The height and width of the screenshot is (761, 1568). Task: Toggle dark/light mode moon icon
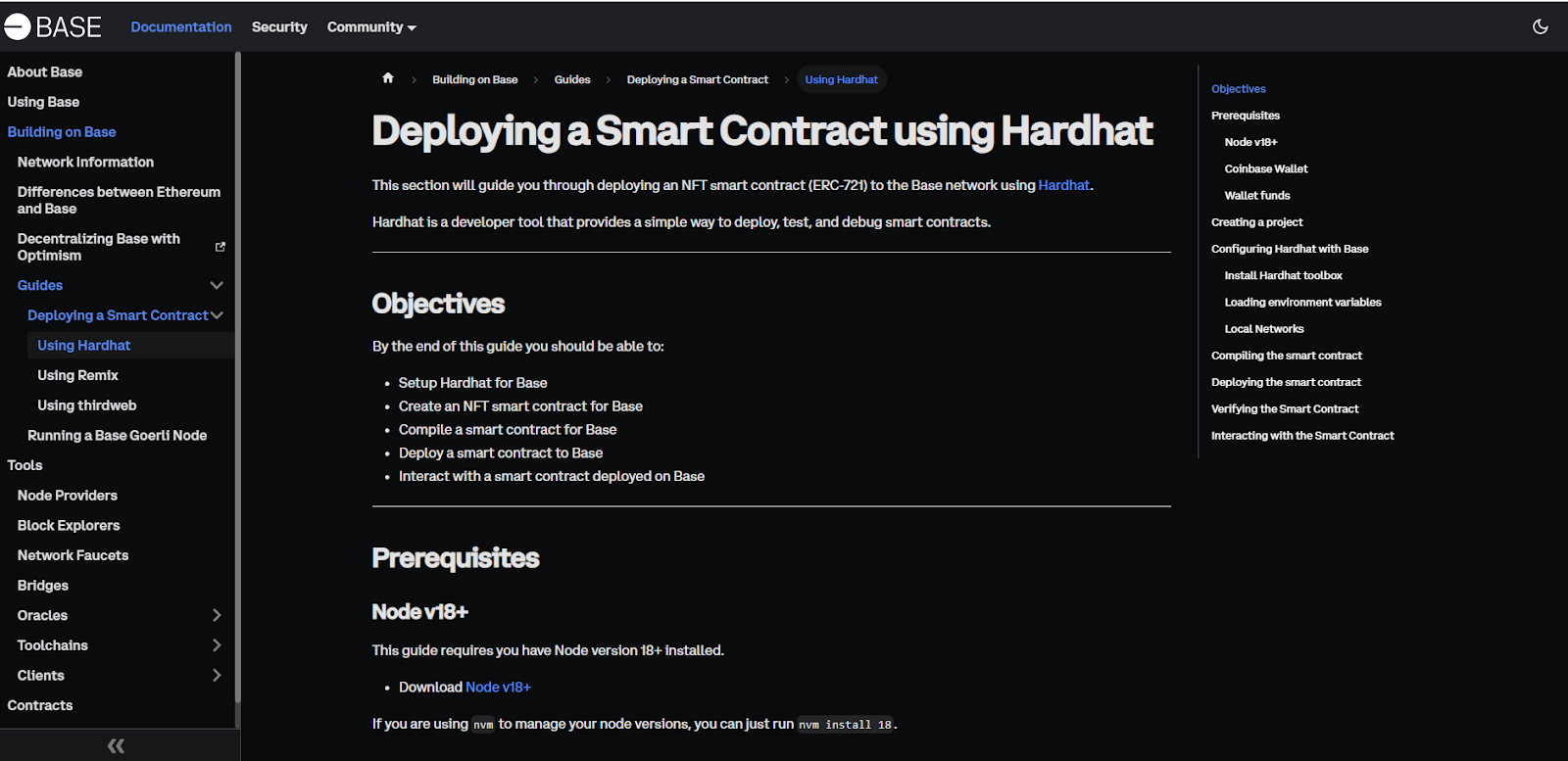[1541, 26]
